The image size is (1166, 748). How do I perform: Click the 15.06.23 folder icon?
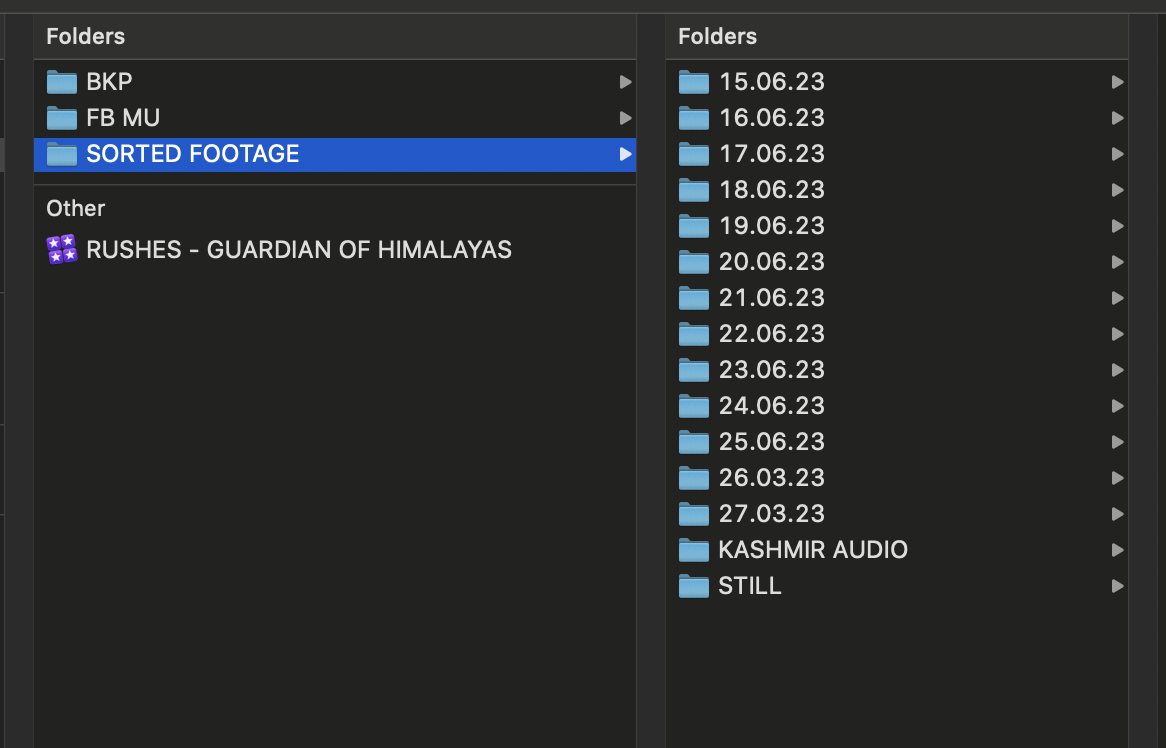pyautogui.click(x=693, y=82)
